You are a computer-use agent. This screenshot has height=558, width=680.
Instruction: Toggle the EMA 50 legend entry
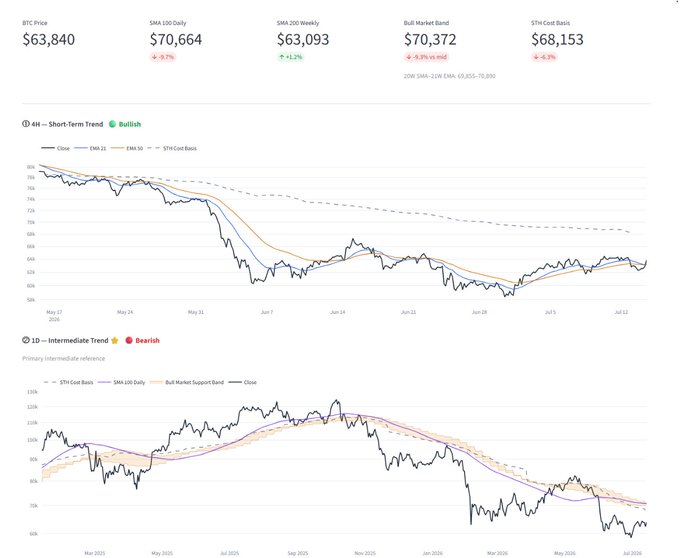tap(127, 148)
